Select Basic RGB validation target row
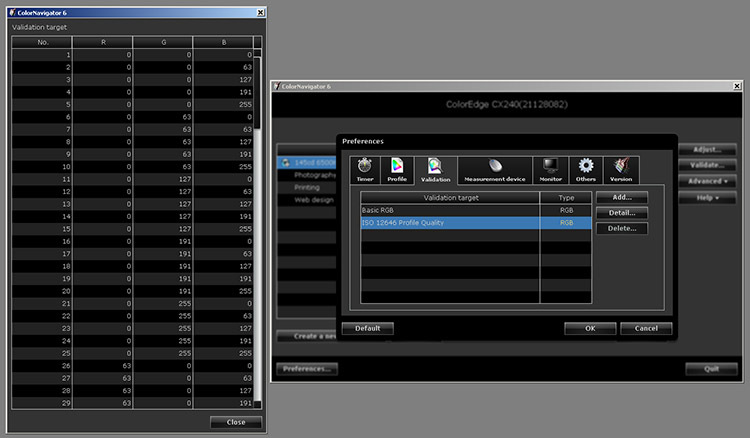Screen dimensions: 750x438 476,210
